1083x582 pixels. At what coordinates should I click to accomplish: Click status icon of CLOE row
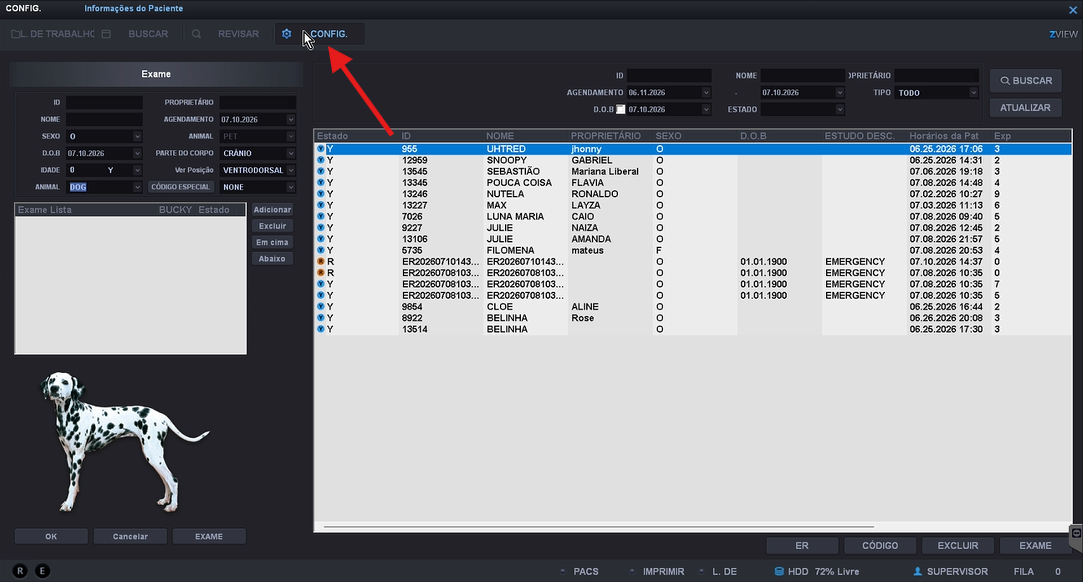320,307
